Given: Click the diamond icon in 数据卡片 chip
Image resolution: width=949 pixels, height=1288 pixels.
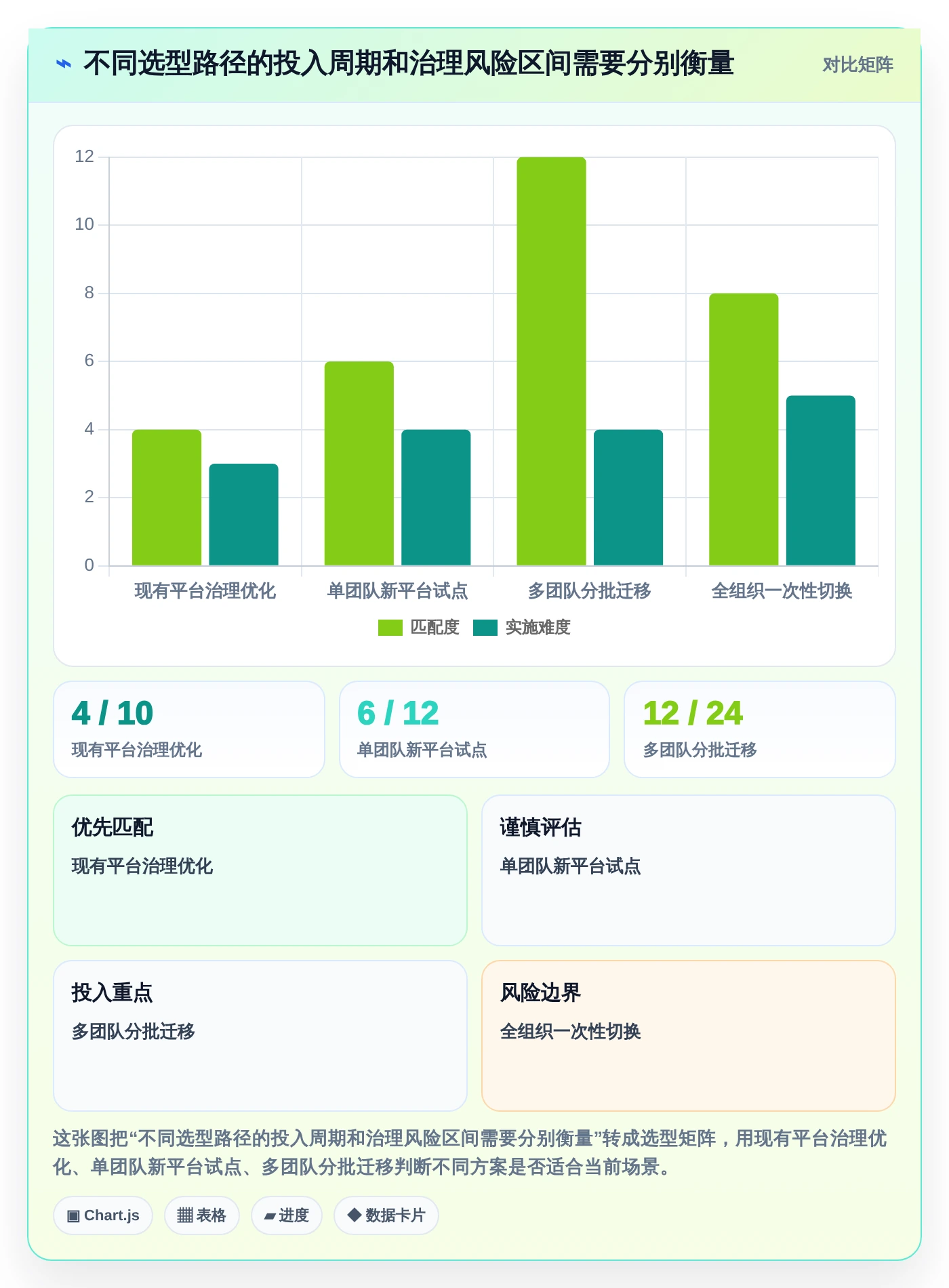Looking at the screenshot, I should click(x=354, y=1215).
